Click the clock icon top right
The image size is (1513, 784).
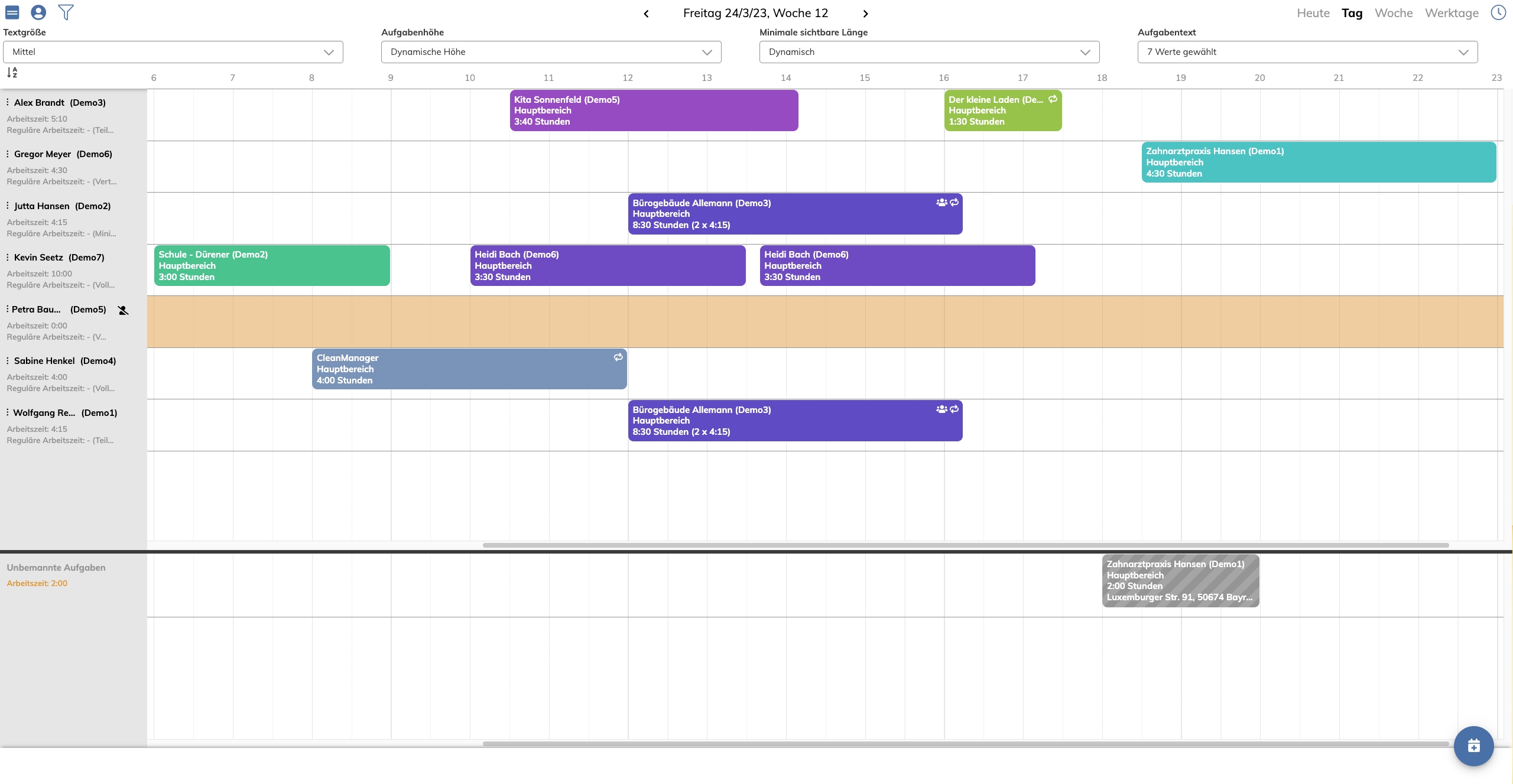1498,12
